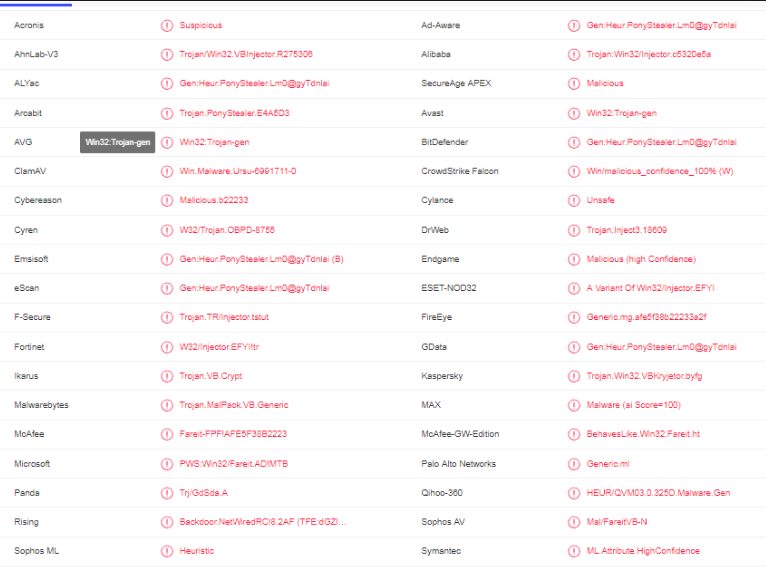Click the alert icon in the Cyren row

point(167,230)
